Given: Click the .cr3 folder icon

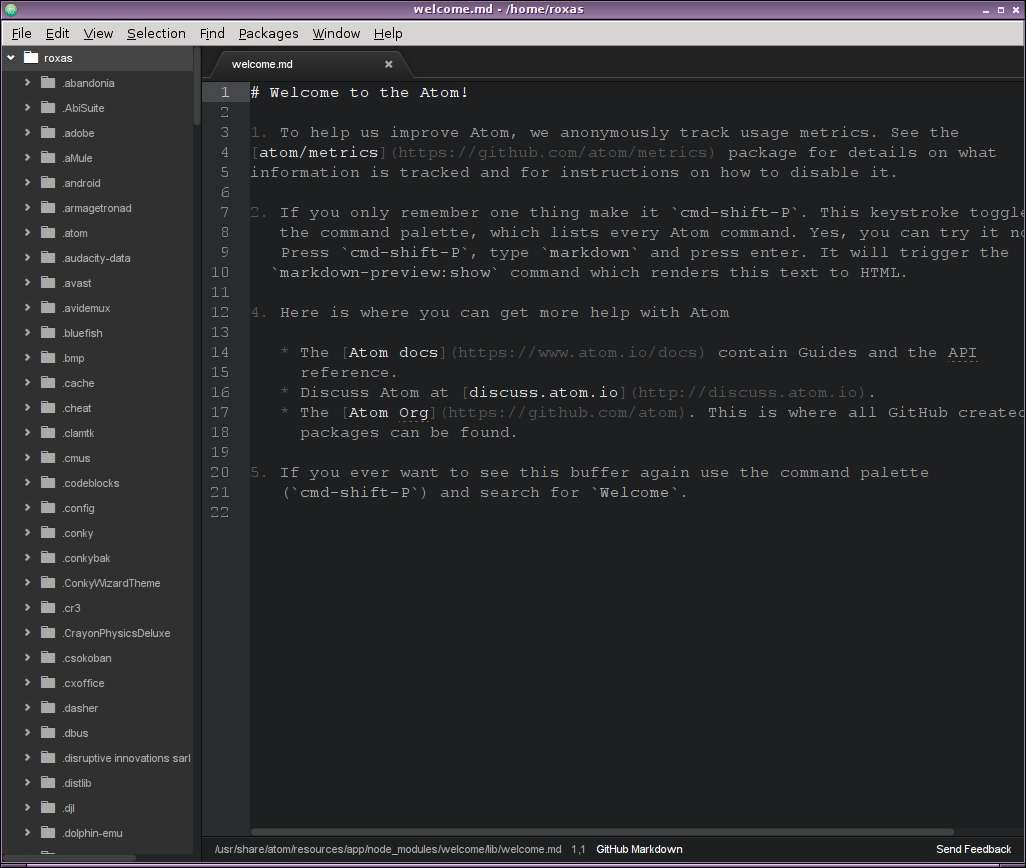Looking at the screenshot, I should (48, 607).
